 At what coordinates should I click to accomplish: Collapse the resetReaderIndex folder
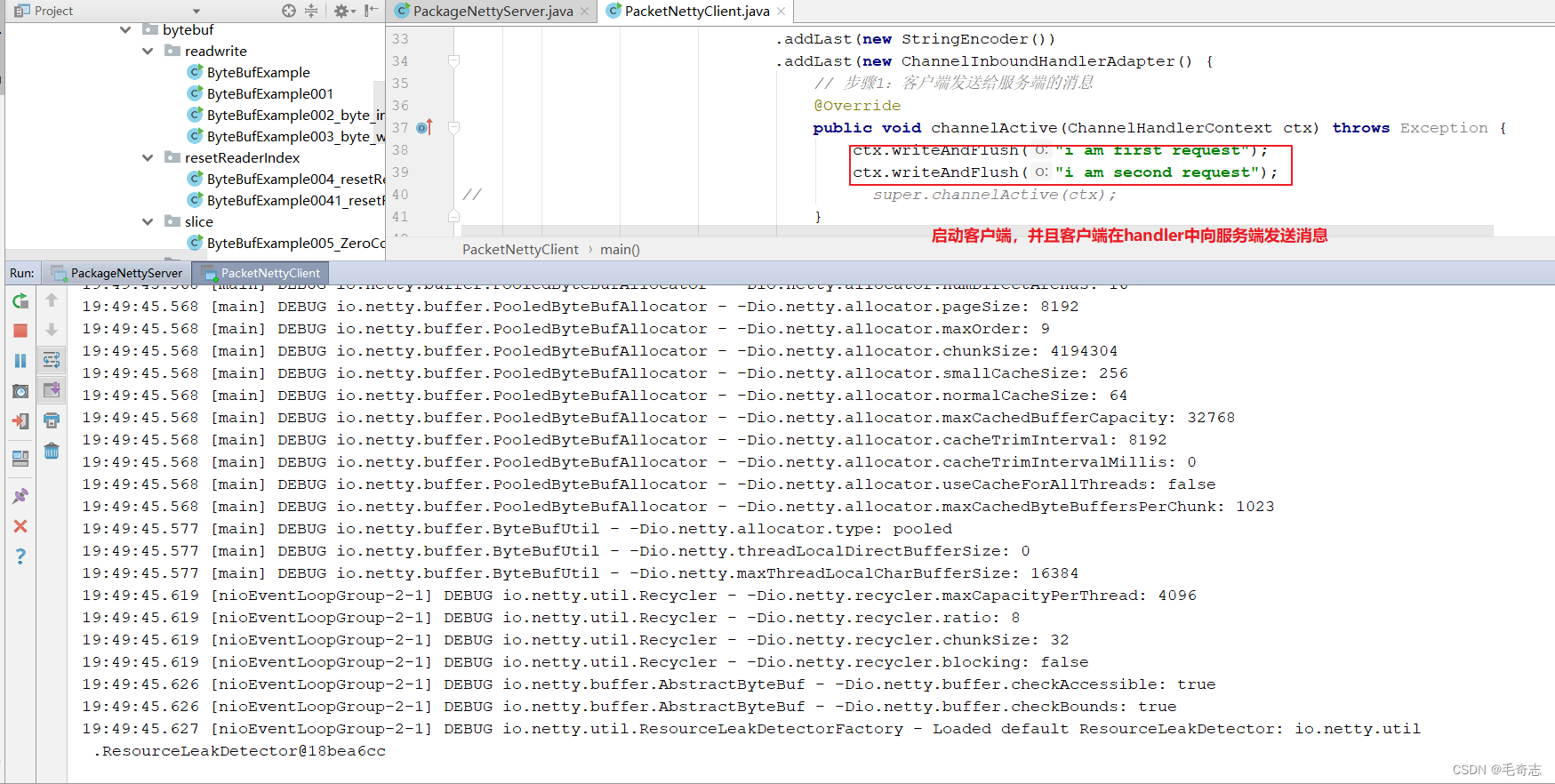point(148,157)
